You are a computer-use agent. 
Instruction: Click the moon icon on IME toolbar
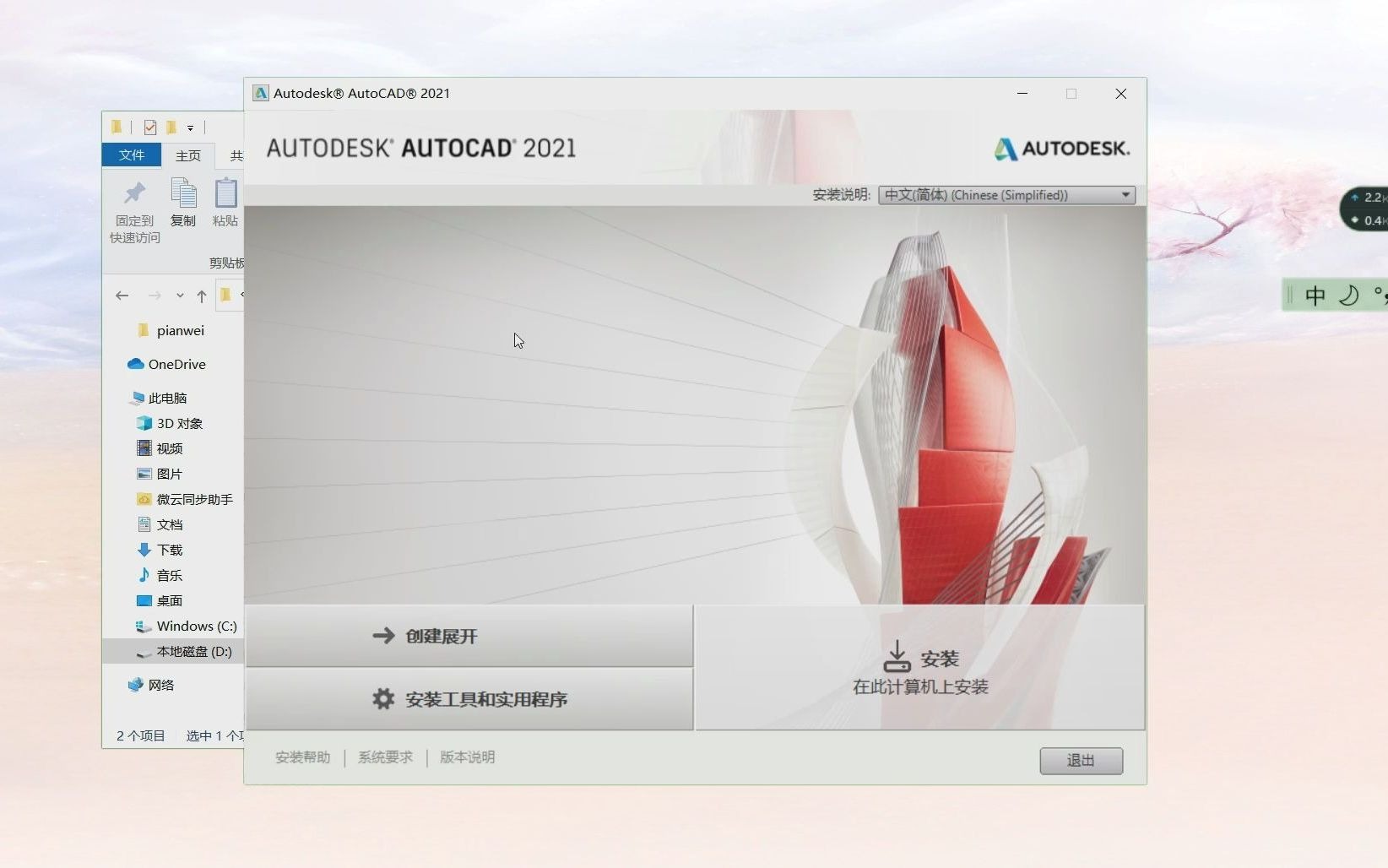(1349, 295)
